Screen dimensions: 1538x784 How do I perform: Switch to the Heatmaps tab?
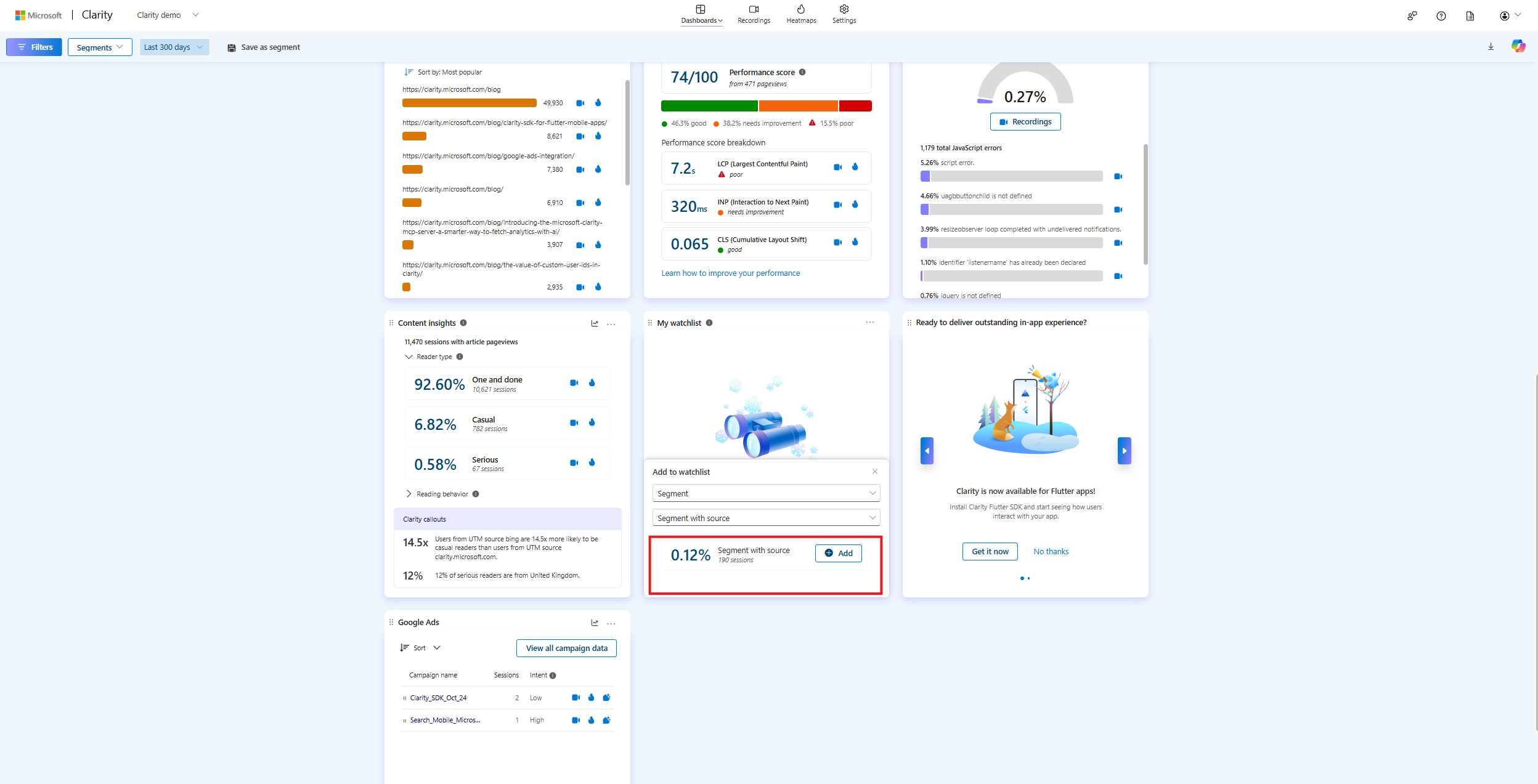pos(800,14)
